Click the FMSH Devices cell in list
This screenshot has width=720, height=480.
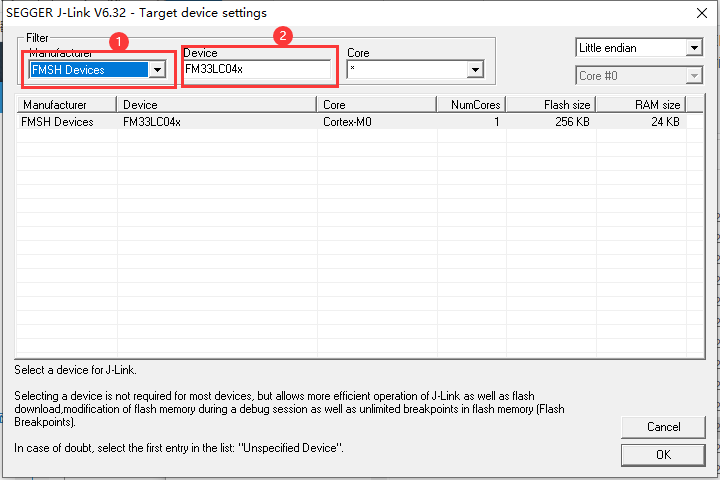(57, 122)
